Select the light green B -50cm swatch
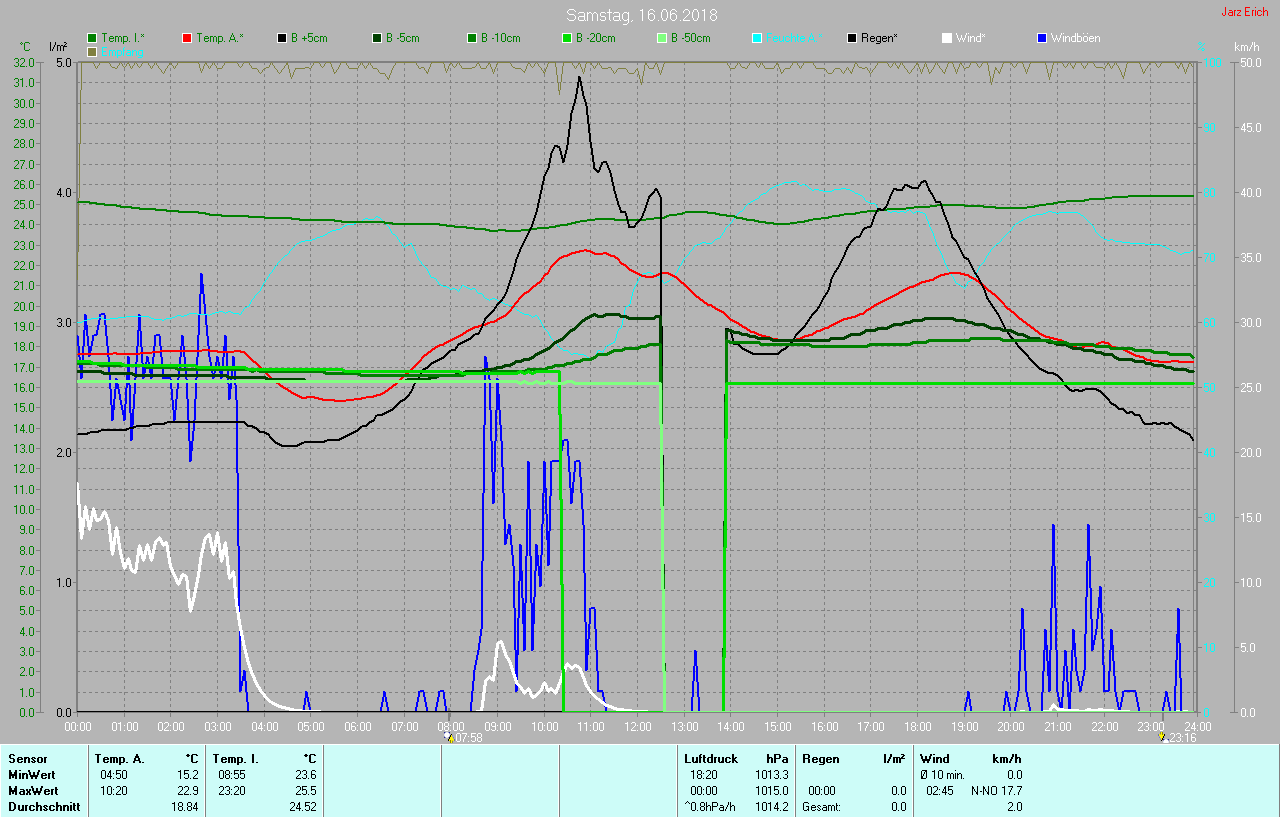 tap(662, 38)
